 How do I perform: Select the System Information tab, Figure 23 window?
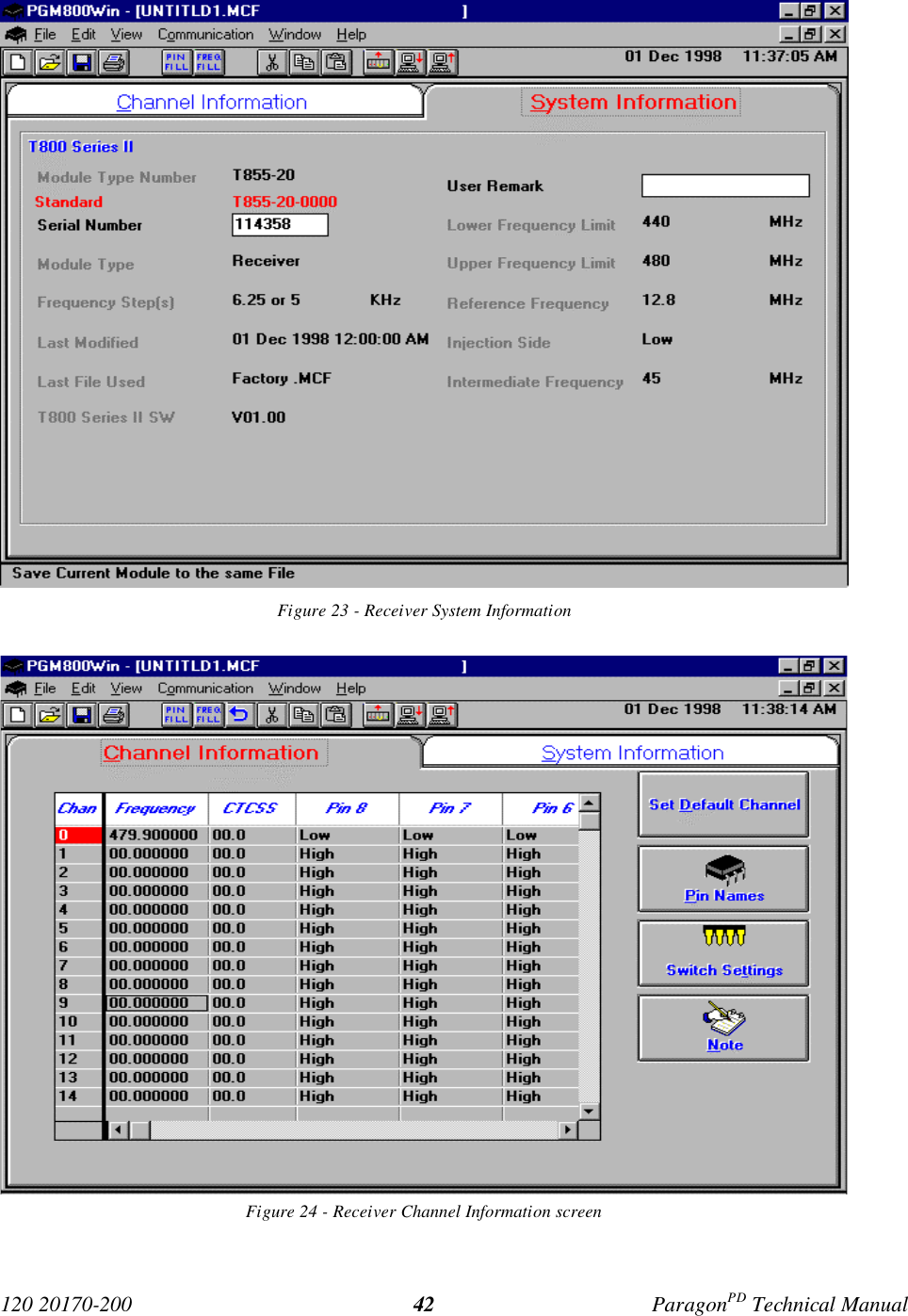coord(633,102)
